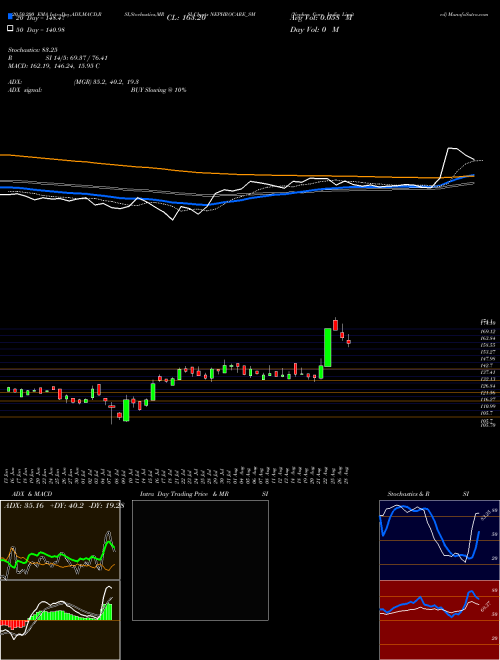Click the 'CL: 163.20' closing price value
The height and width of the screenshot is (660, 500).
[x=186, y=18]
